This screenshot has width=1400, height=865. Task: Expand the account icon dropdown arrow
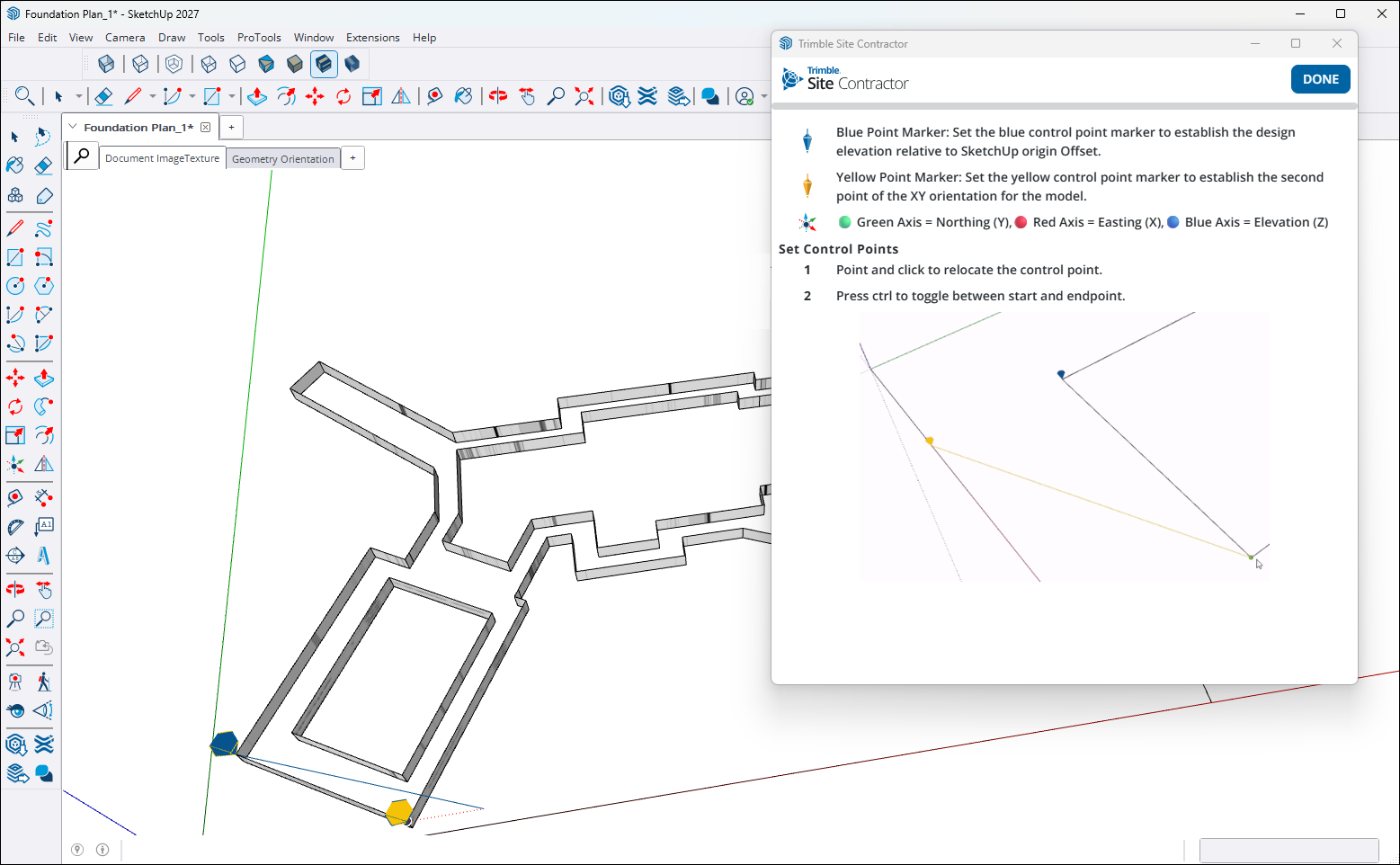coord(764,96)
